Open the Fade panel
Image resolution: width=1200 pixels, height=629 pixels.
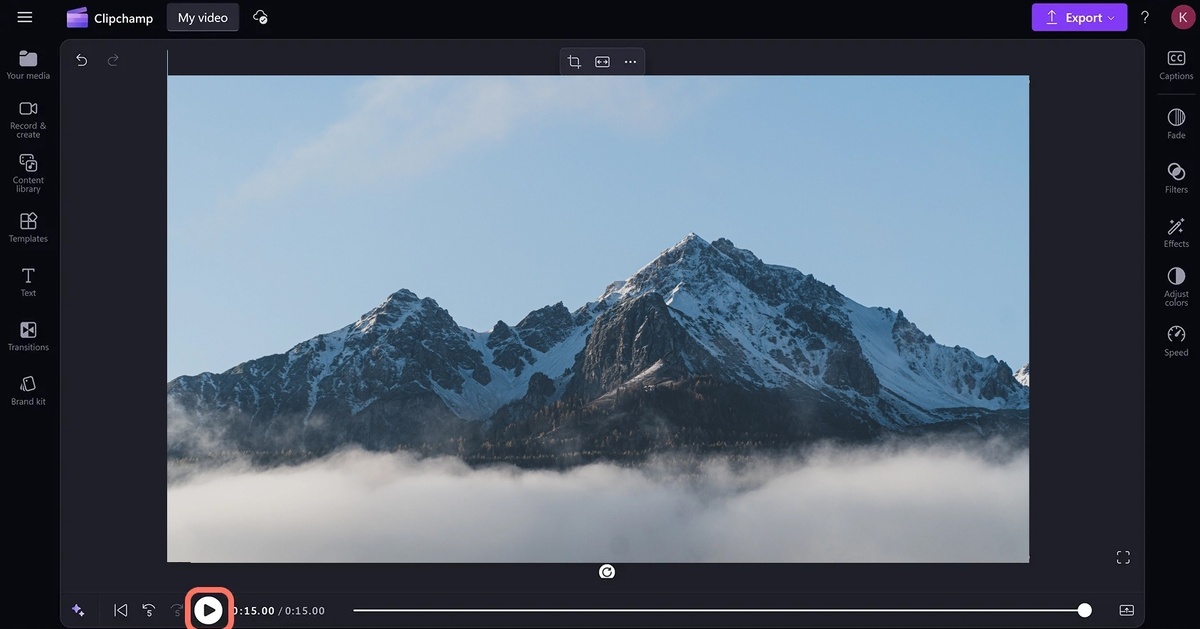tap(1176, 124)
